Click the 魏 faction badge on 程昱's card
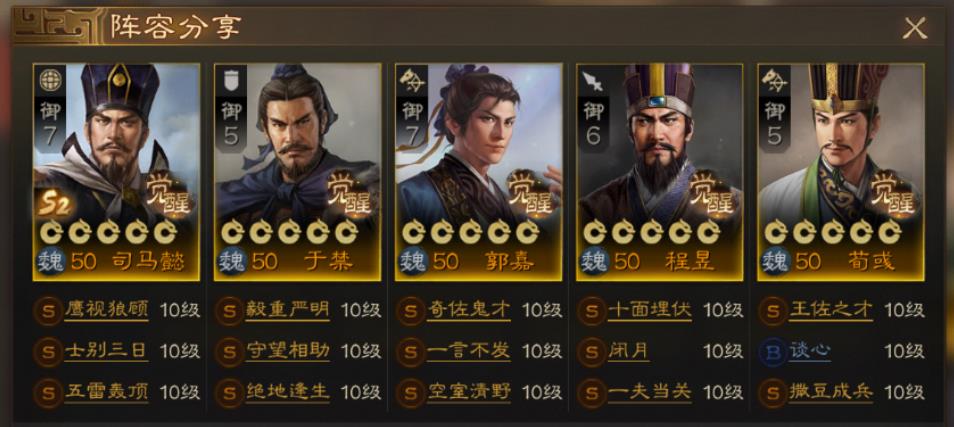Image resolution: width=954 pixels, height=427 pixels. (x=593, y=262)
